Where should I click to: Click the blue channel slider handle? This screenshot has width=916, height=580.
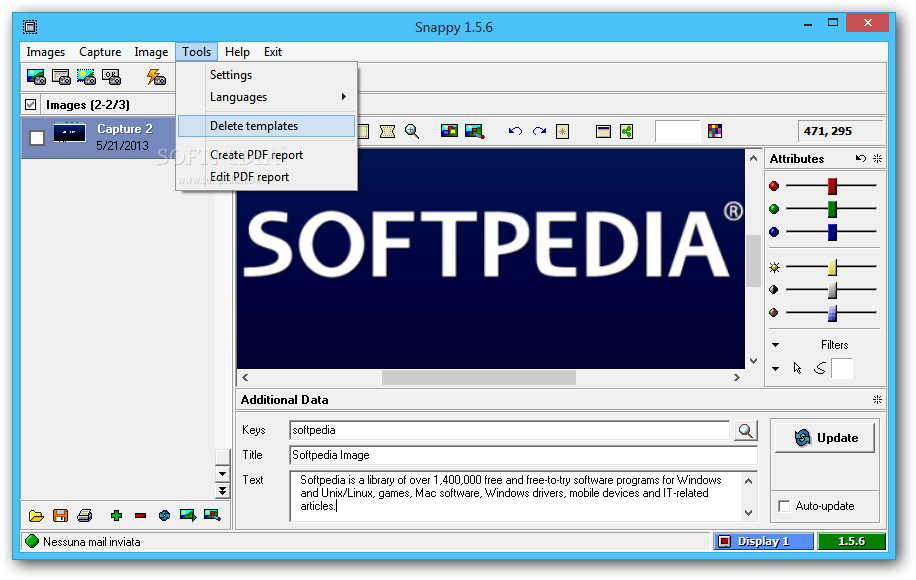[x=832, y=232]
